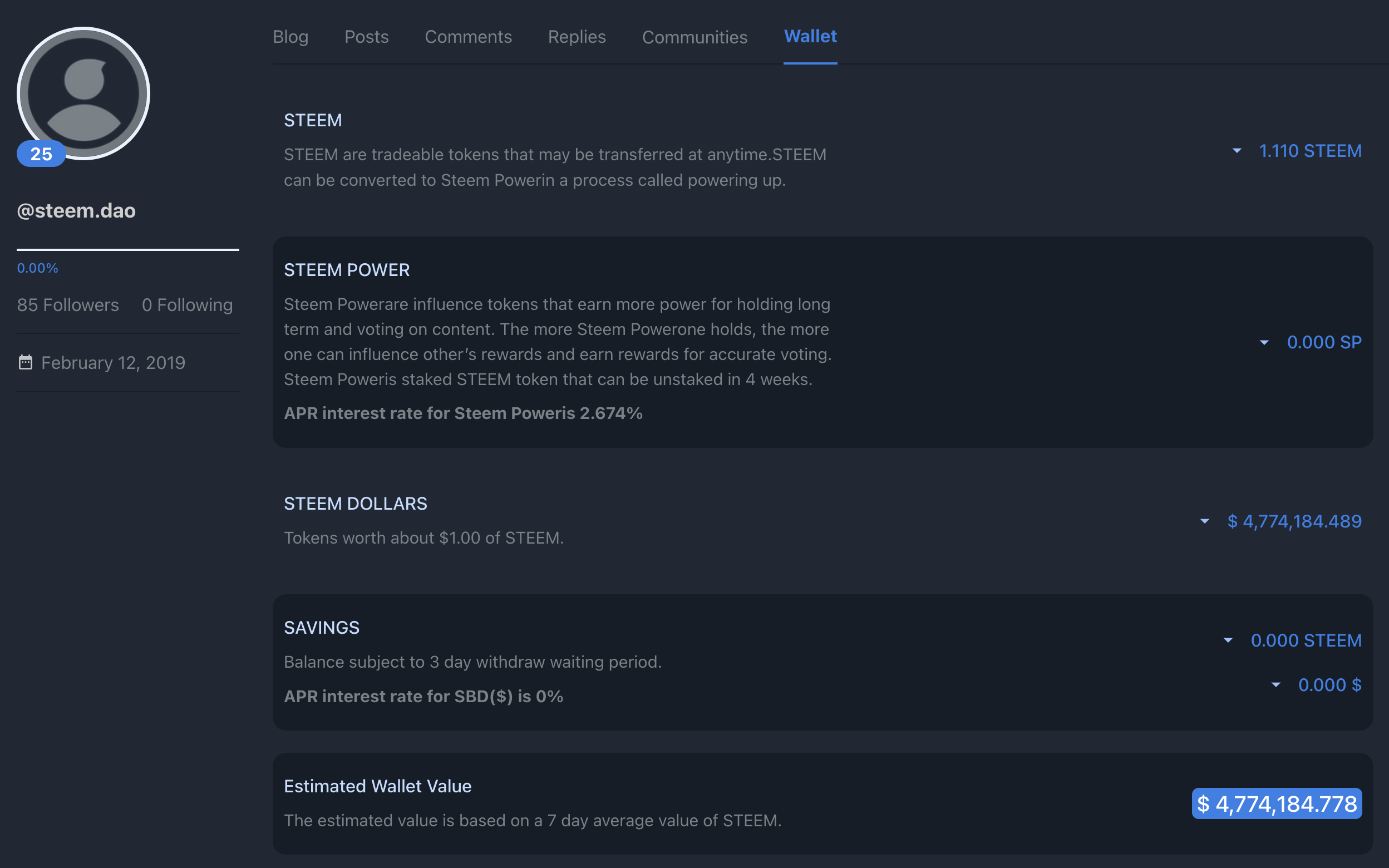Open the Steem Dollars $ 4,774,184.489 dropdown arrow
The height and width of the screenshot is (868, 1389).
1205,521
